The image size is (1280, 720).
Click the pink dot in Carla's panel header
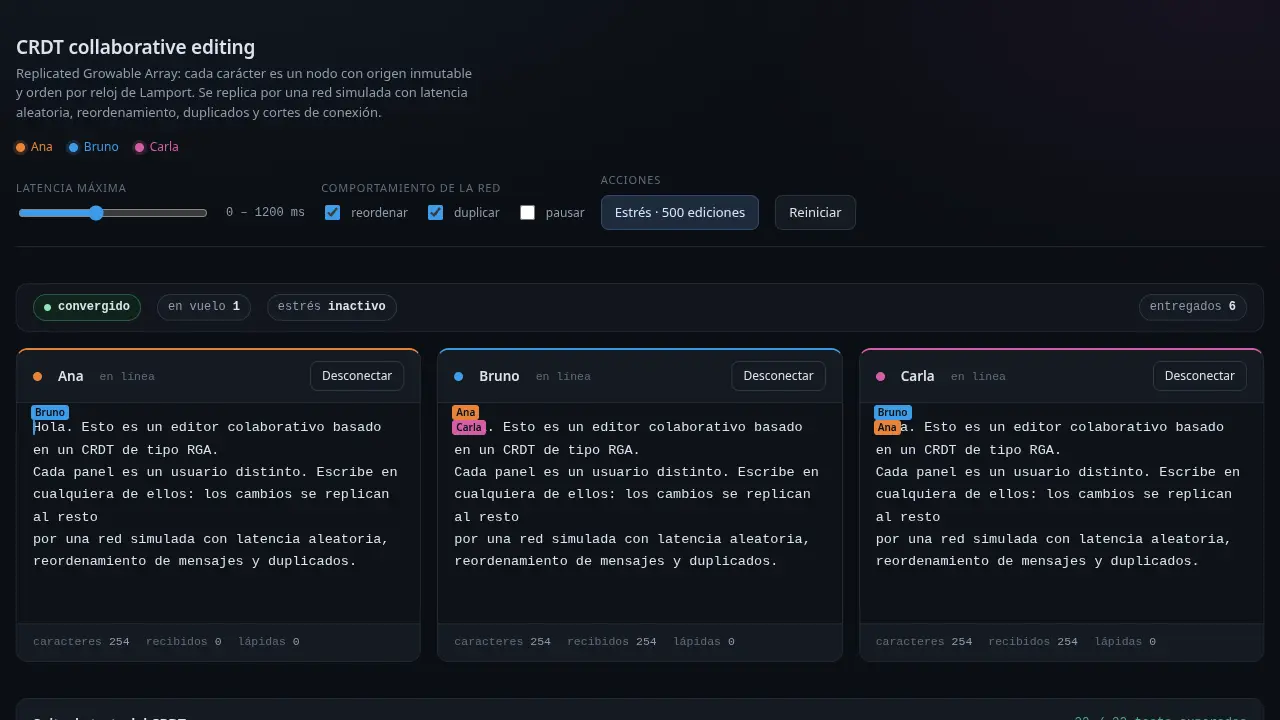click(x=881, y=377)
